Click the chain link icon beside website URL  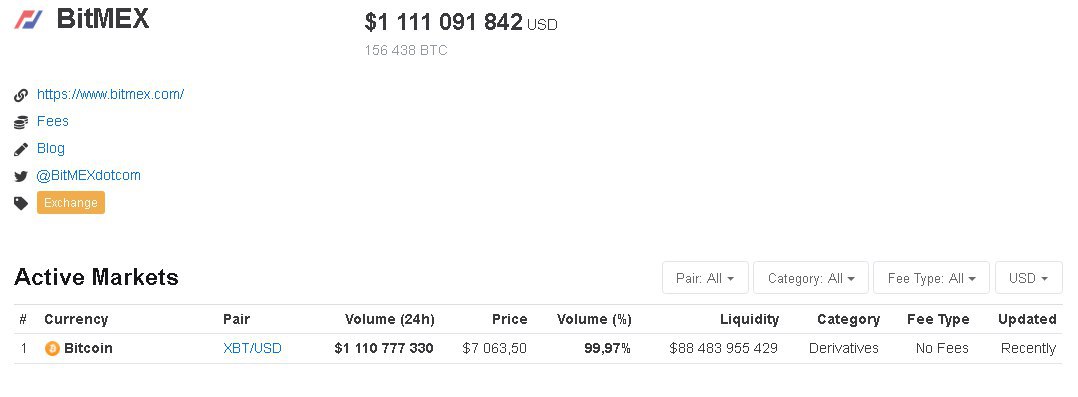(21, 95)
